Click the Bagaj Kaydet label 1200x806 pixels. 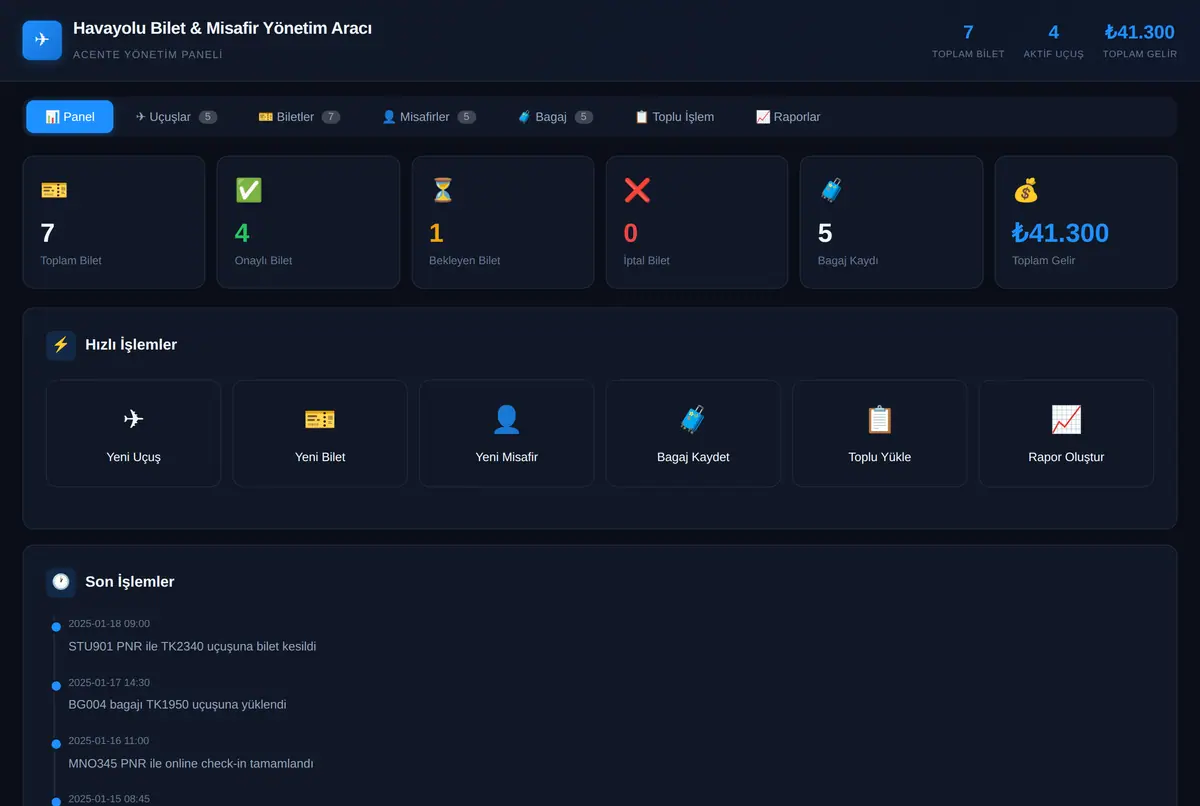click(x=693, y=457)
